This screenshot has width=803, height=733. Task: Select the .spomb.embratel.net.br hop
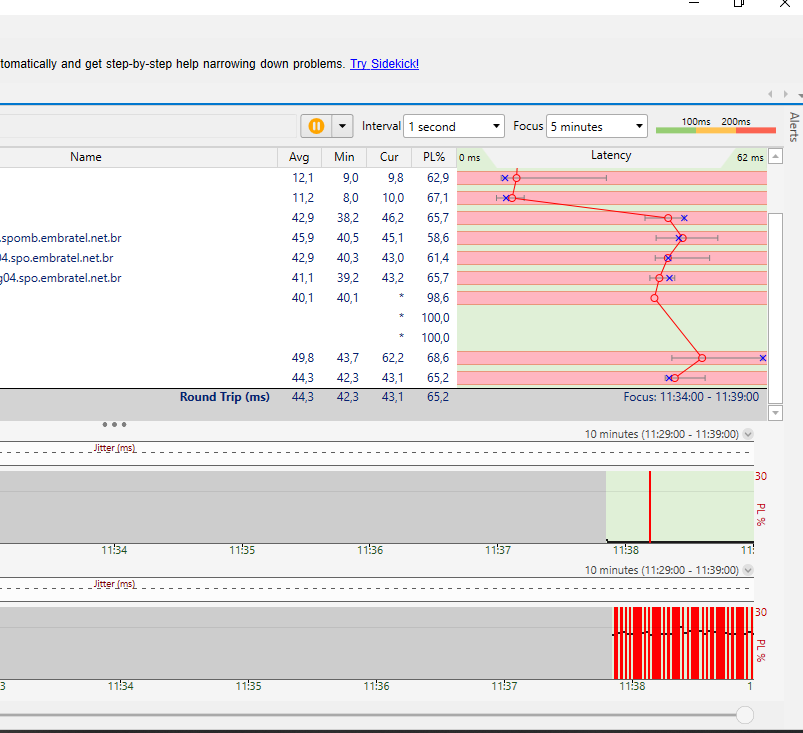point(61,238)
